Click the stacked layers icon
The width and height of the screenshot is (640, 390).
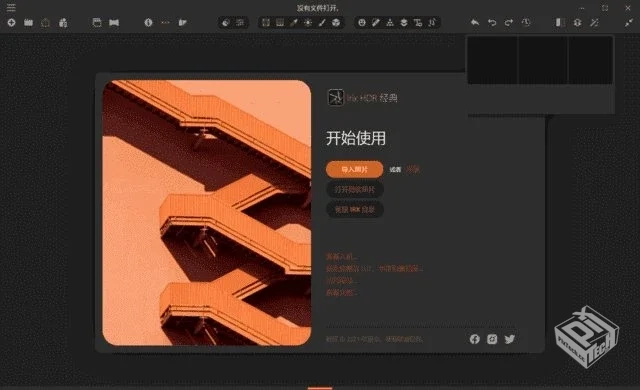click(x=404, y=22)
